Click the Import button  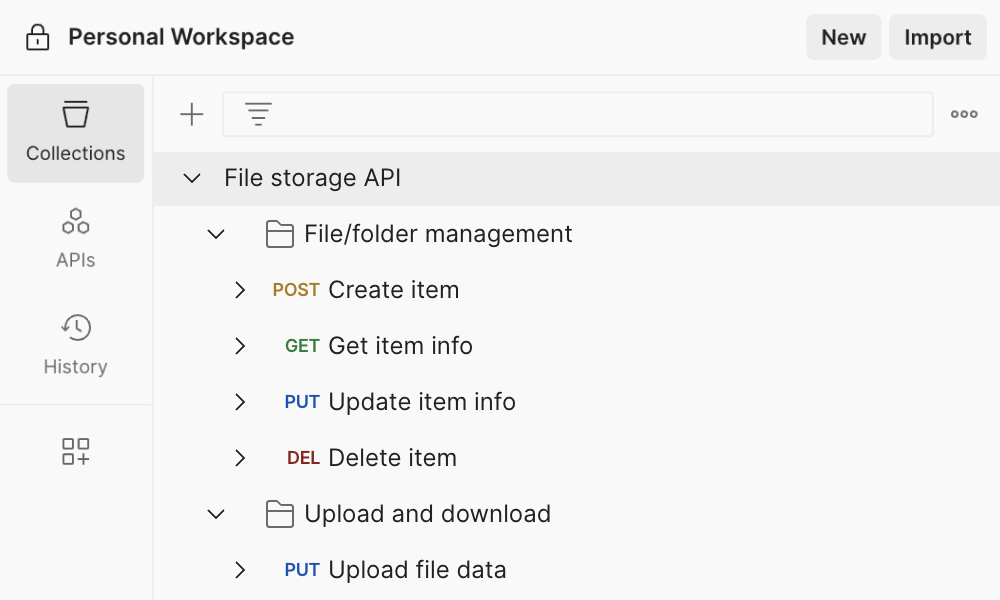[937, 37]
